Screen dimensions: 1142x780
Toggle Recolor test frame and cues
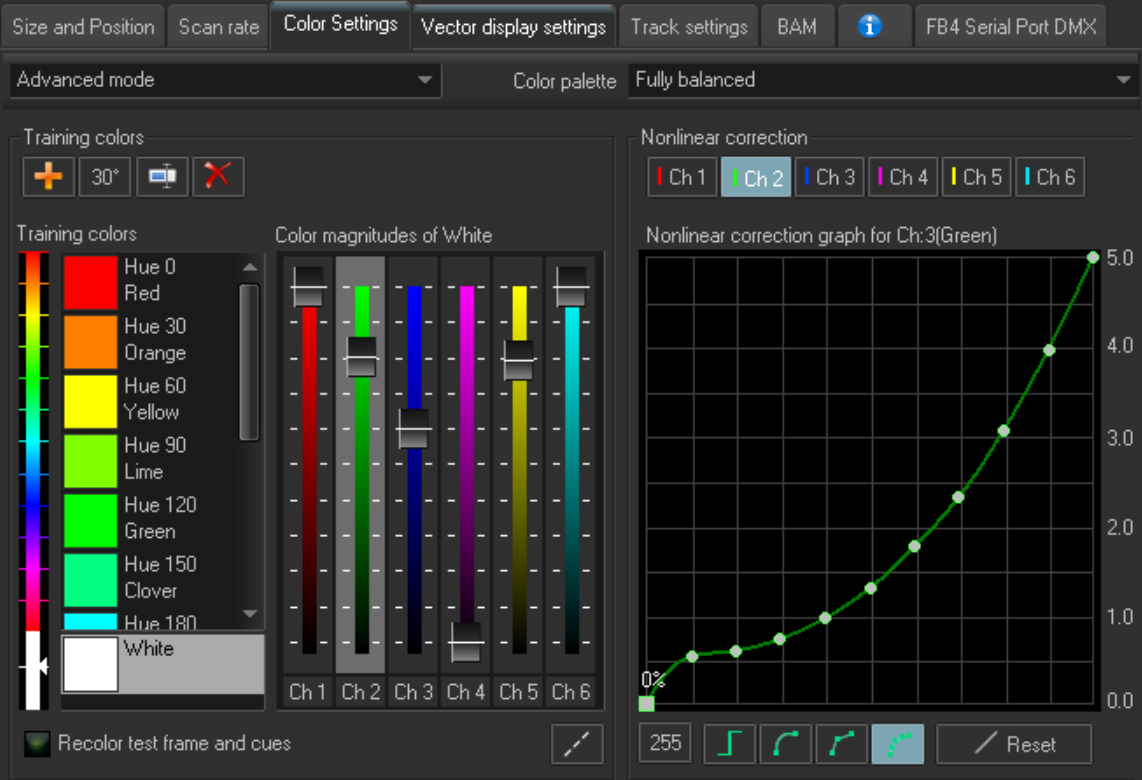39,743
